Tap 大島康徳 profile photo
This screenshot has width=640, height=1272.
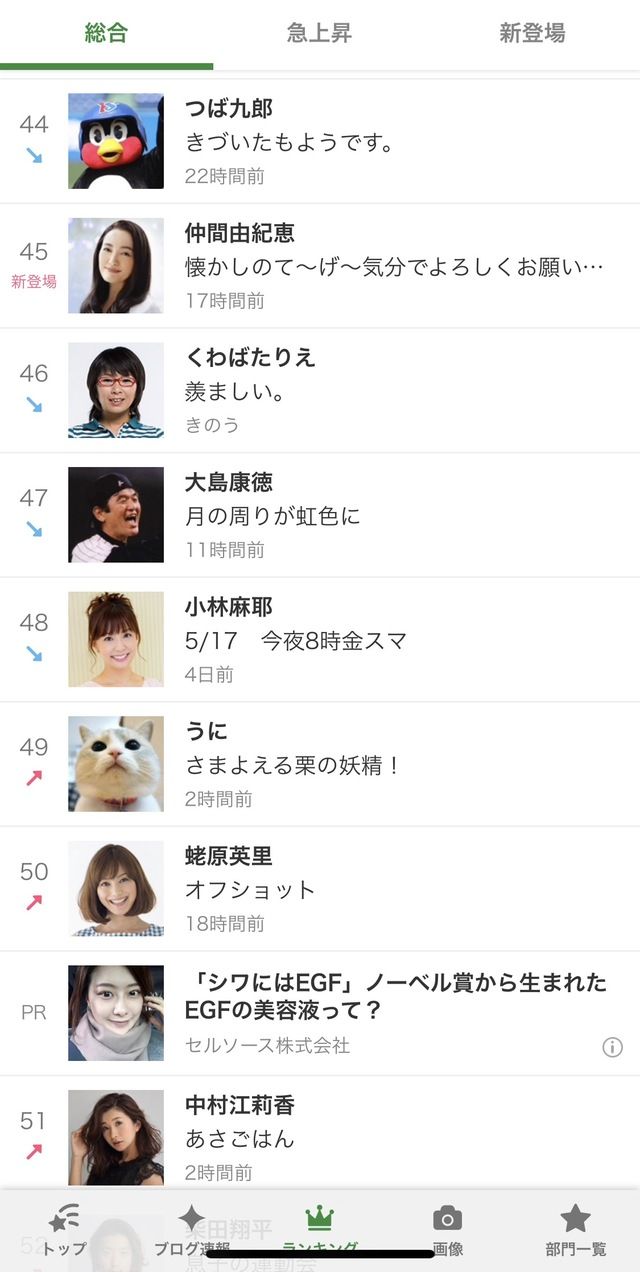pos(116,514)
